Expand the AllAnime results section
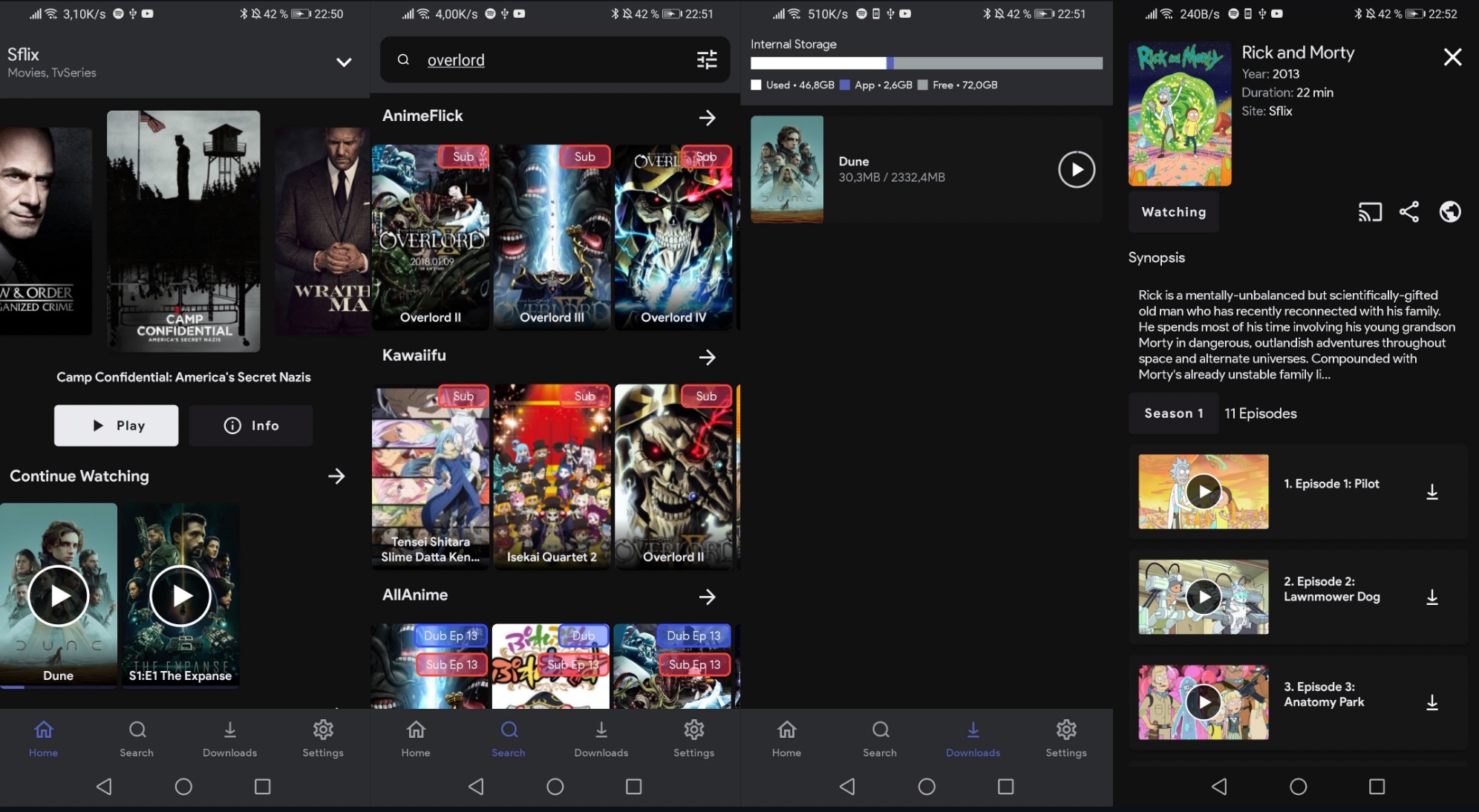Viewport: 1479px width, 812px height. click(x=707, y=596)
